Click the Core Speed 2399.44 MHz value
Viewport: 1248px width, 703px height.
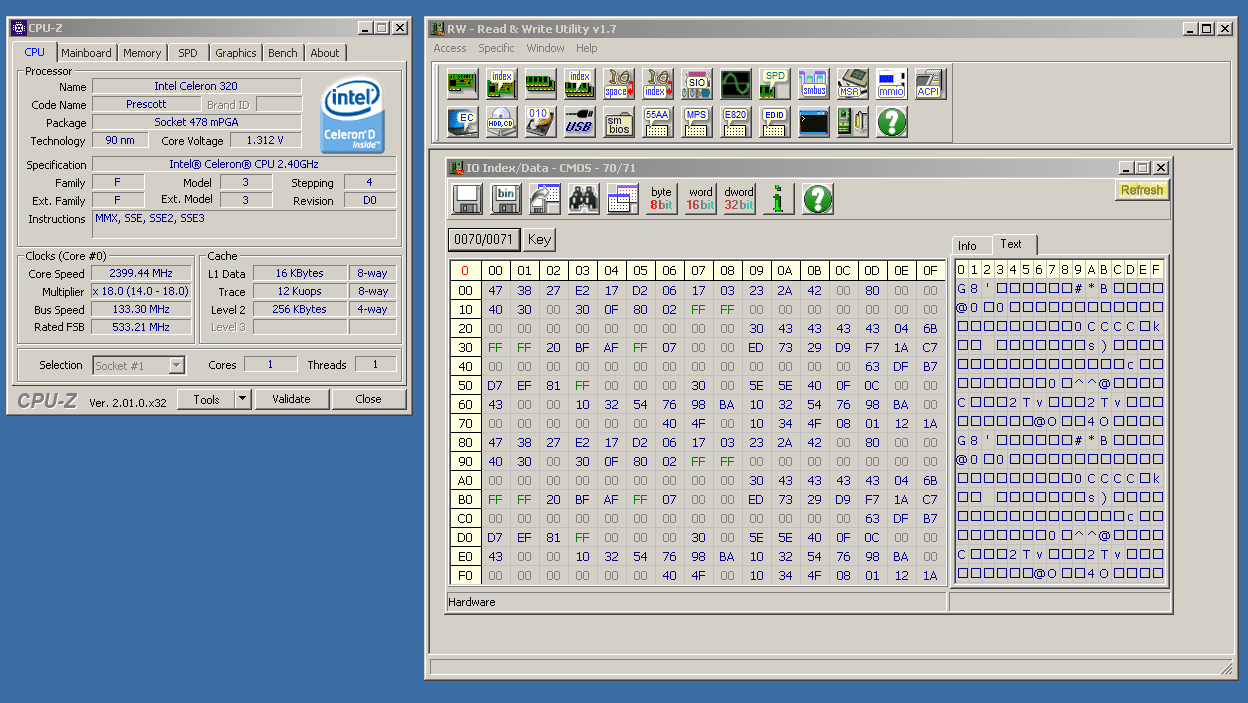point(142,274)
